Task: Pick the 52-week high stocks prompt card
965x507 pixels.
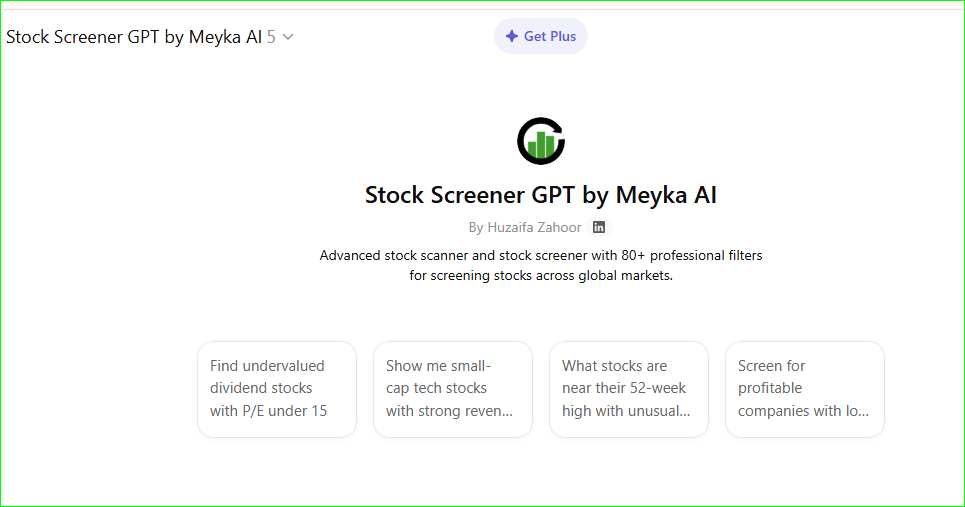Action: pos(629,389)
